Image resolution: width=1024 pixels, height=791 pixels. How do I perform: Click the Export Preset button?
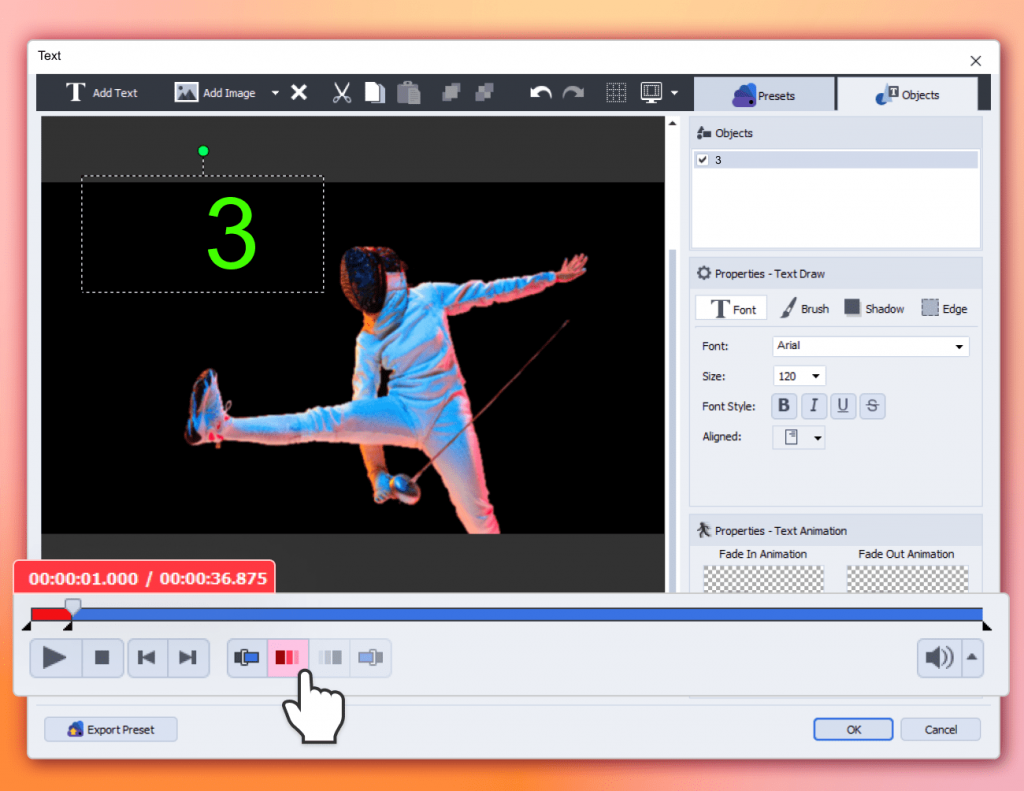coord(111,729)
